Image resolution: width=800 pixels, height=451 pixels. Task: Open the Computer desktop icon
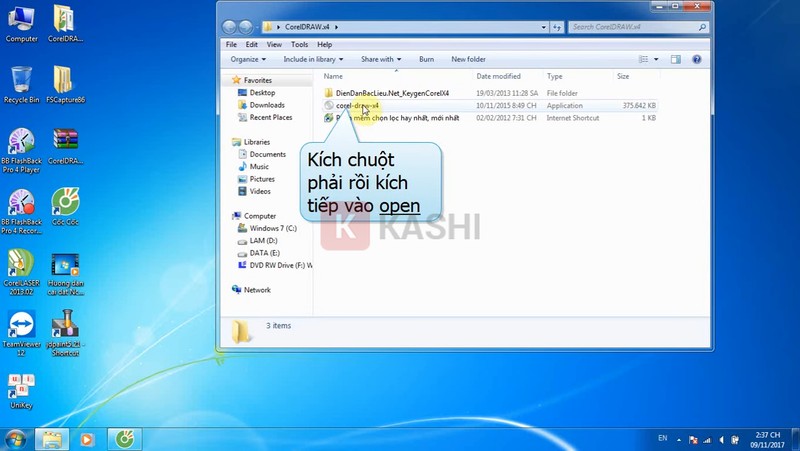(x=21, y=23)
